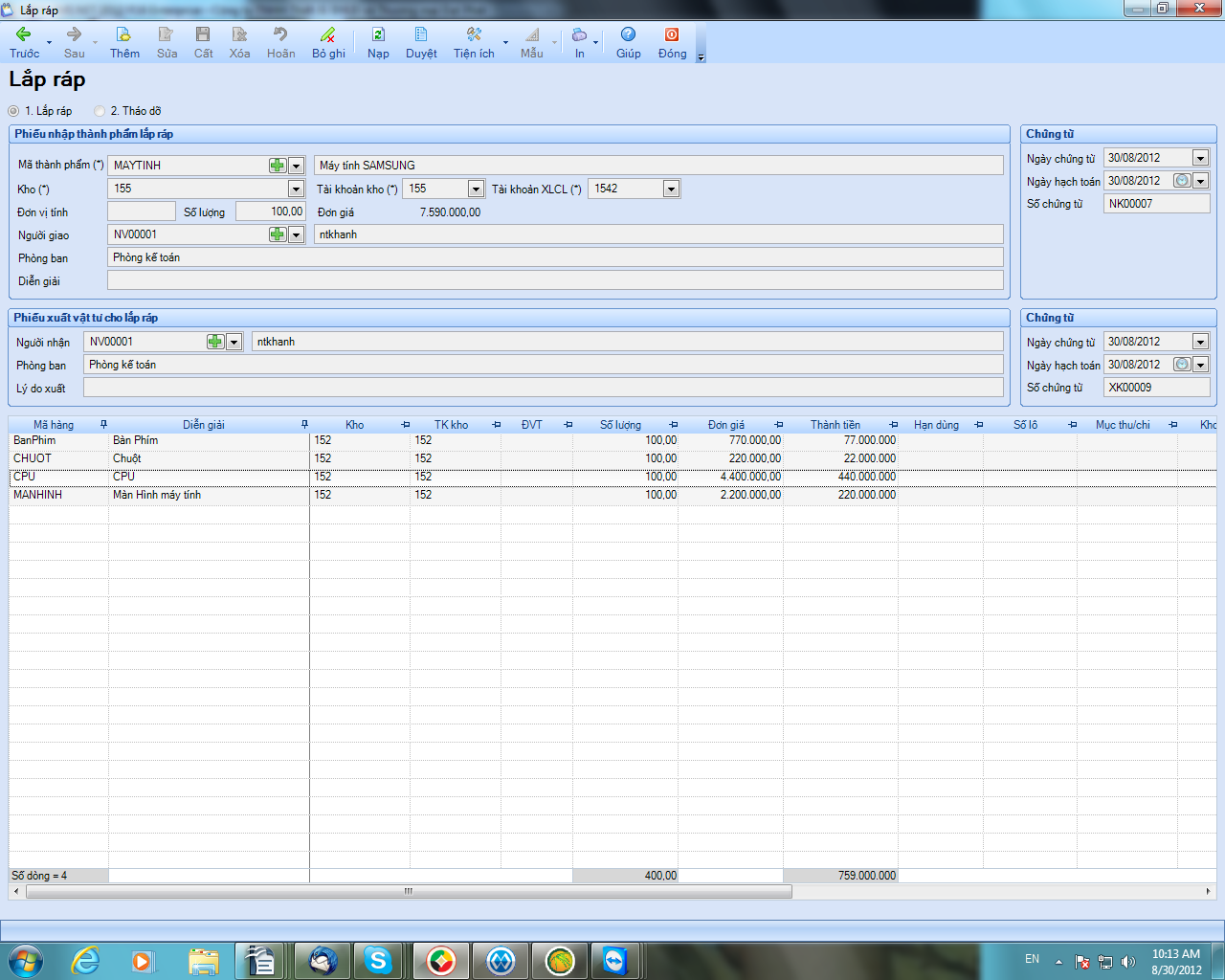Add new record with Thêm
The height and width of the screenshot is (980, 1225).
124,43
